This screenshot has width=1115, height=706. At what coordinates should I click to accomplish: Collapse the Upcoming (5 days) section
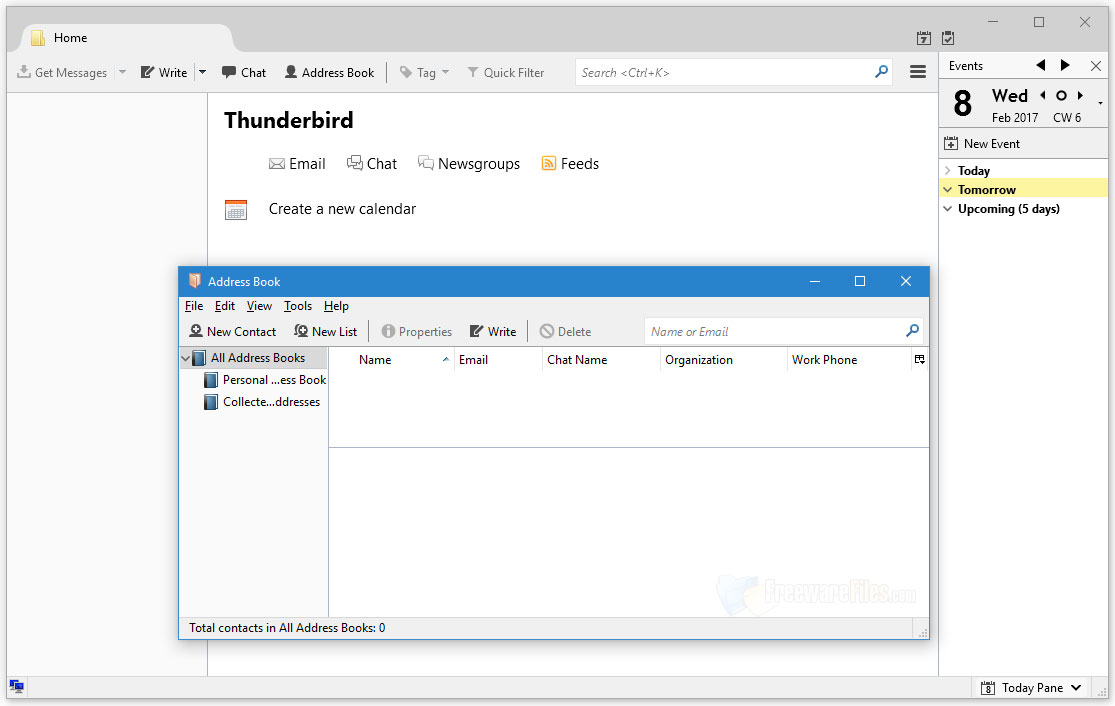pyautogui.click(x=948, y=209)
